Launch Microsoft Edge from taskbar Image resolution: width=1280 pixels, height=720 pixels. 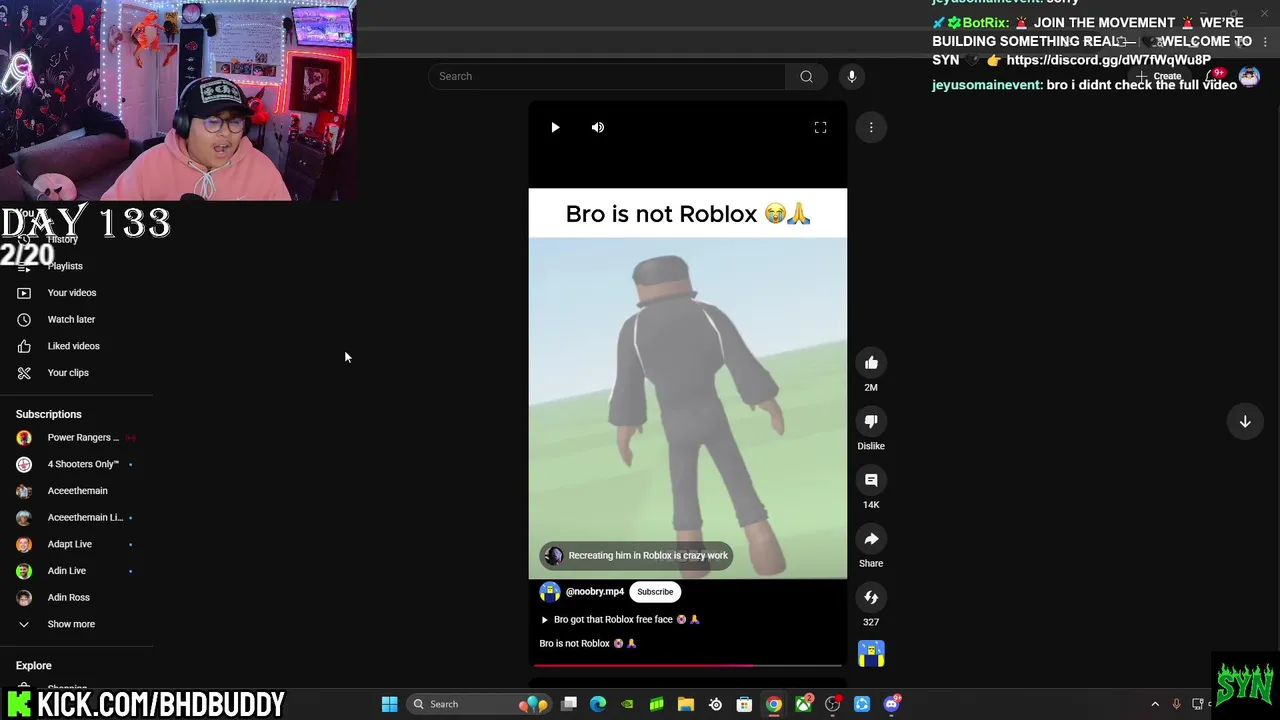598,704
